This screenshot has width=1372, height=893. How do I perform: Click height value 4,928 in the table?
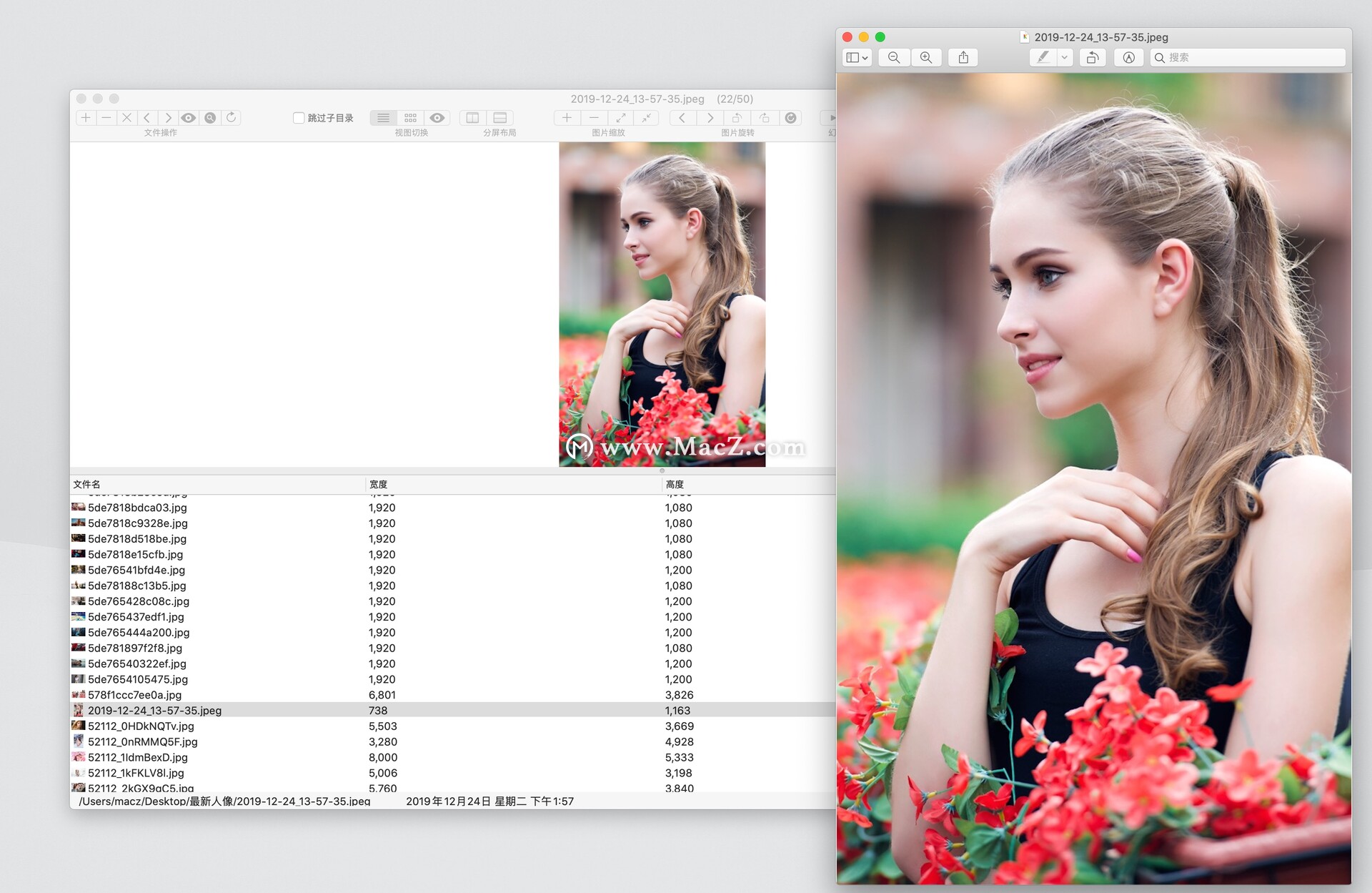(x=680, y=742)
